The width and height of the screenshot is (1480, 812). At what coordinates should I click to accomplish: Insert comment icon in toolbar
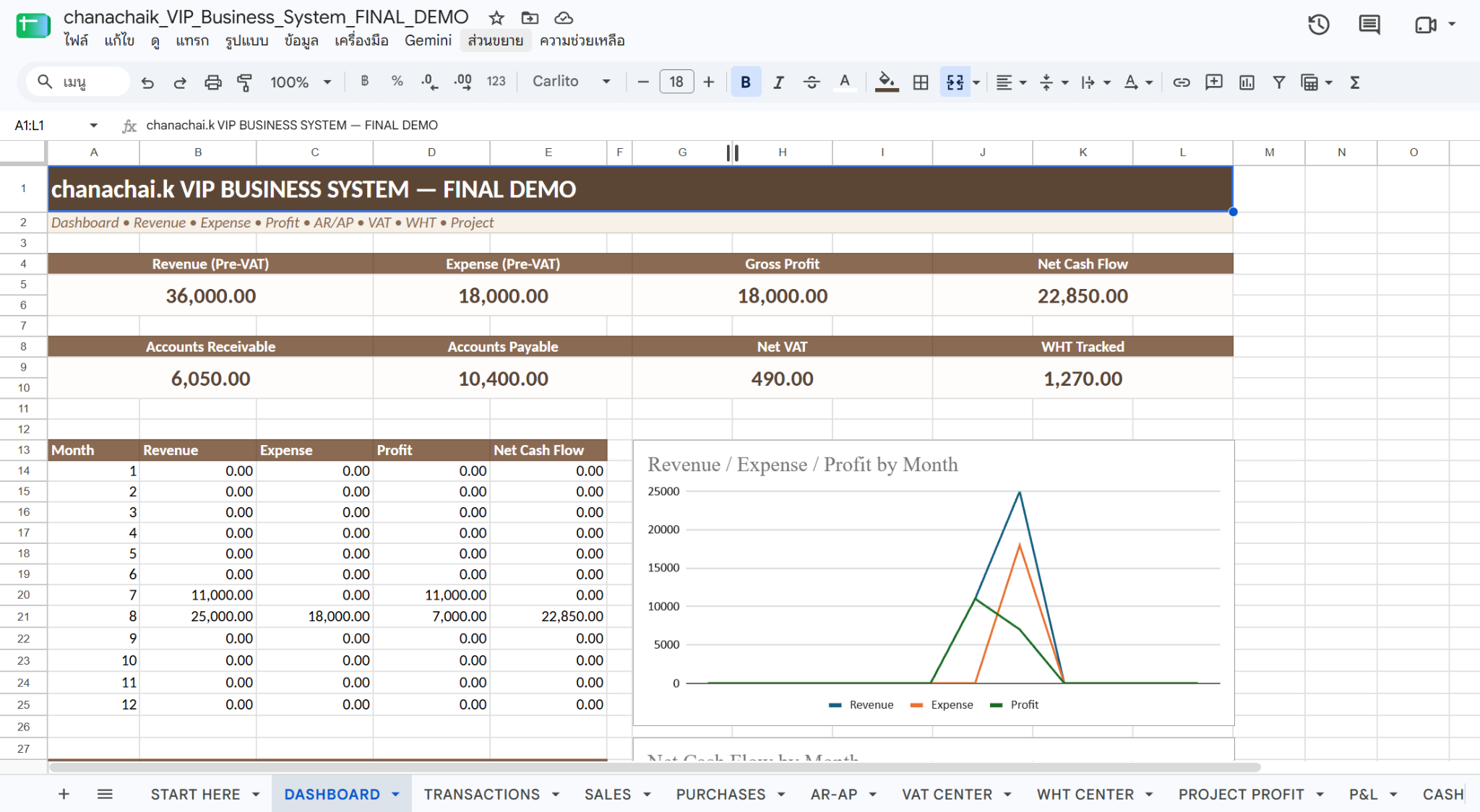click(x=1214, y=82)
